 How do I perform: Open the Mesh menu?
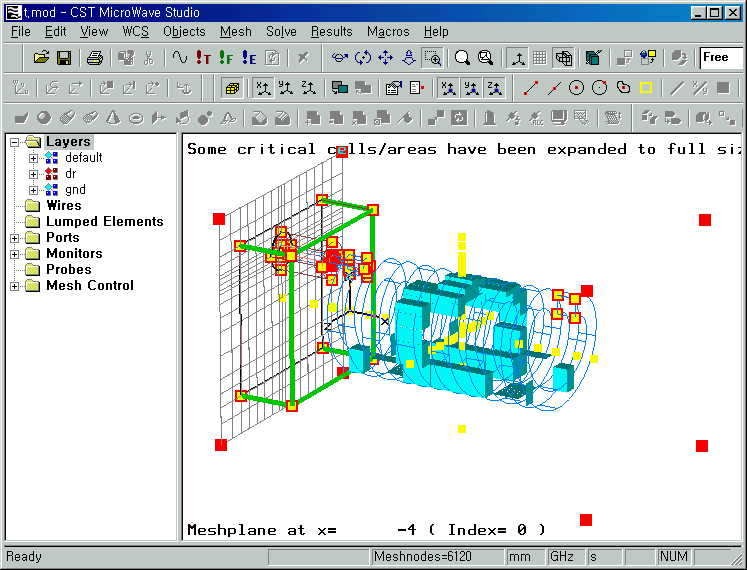pyautogui.click(x=235, y=31)
